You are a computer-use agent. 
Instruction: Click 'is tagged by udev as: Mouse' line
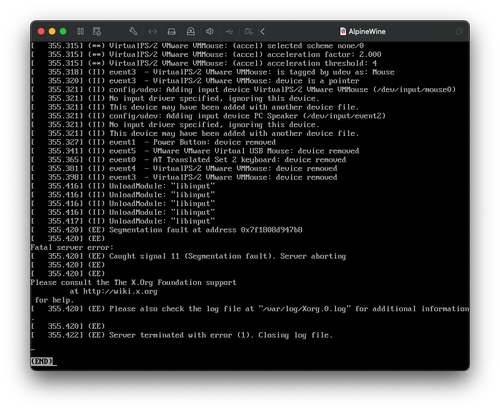pos(212,72)
